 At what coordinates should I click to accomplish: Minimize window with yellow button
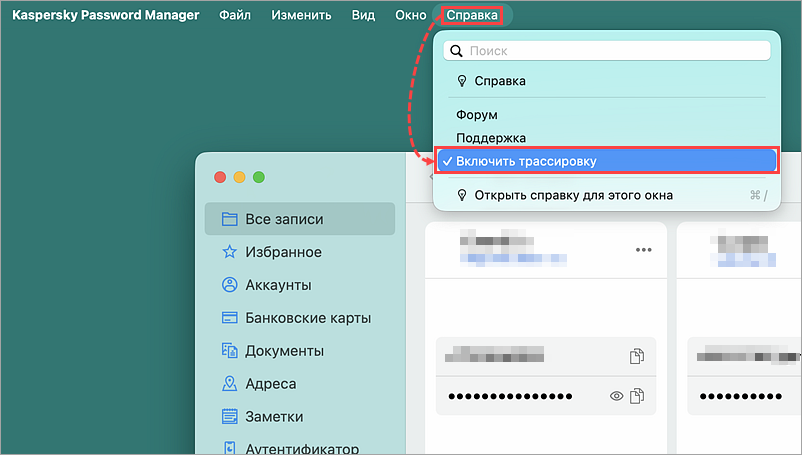[x=239, y=177]
